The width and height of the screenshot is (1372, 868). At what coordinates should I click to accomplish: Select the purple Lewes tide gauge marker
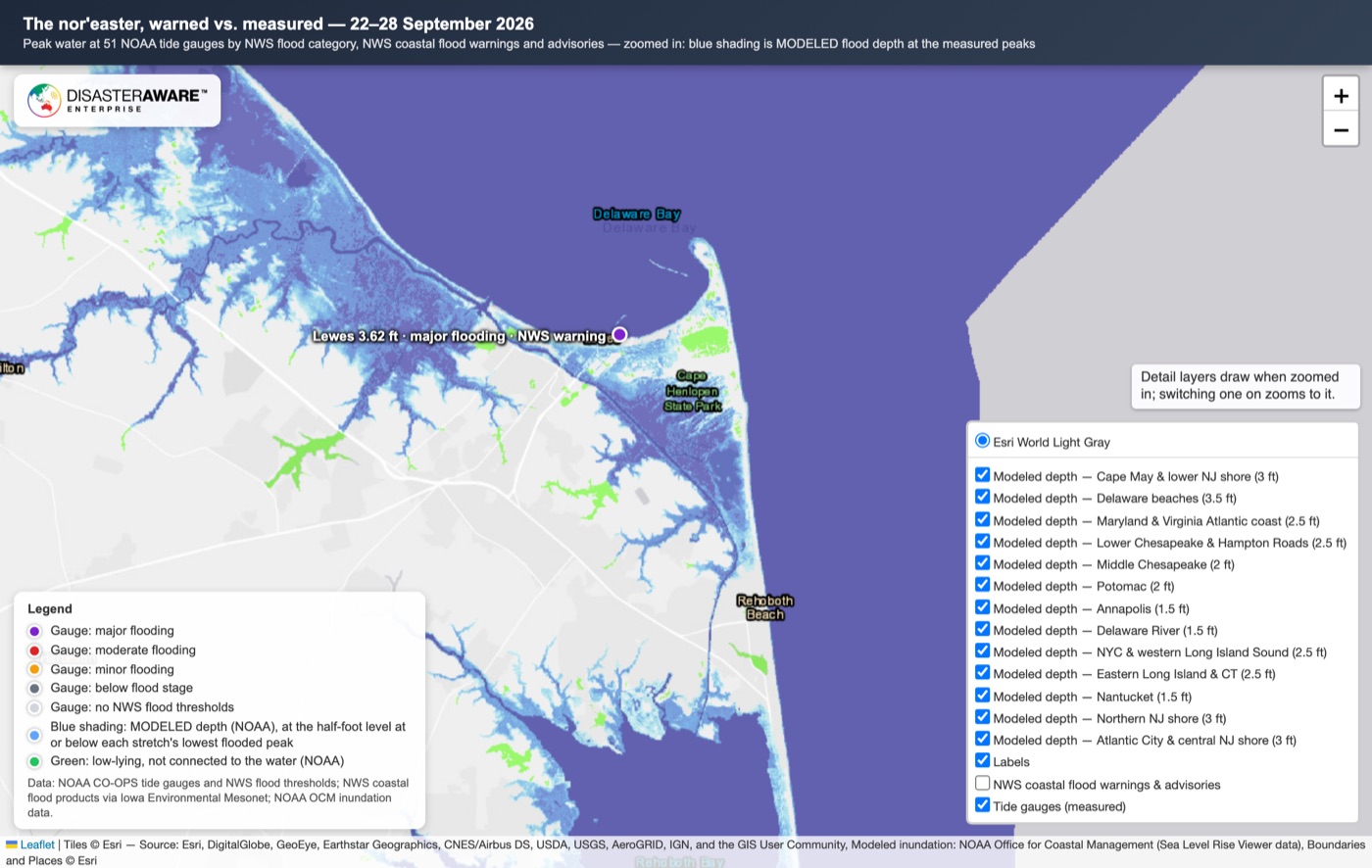point(619,335)
